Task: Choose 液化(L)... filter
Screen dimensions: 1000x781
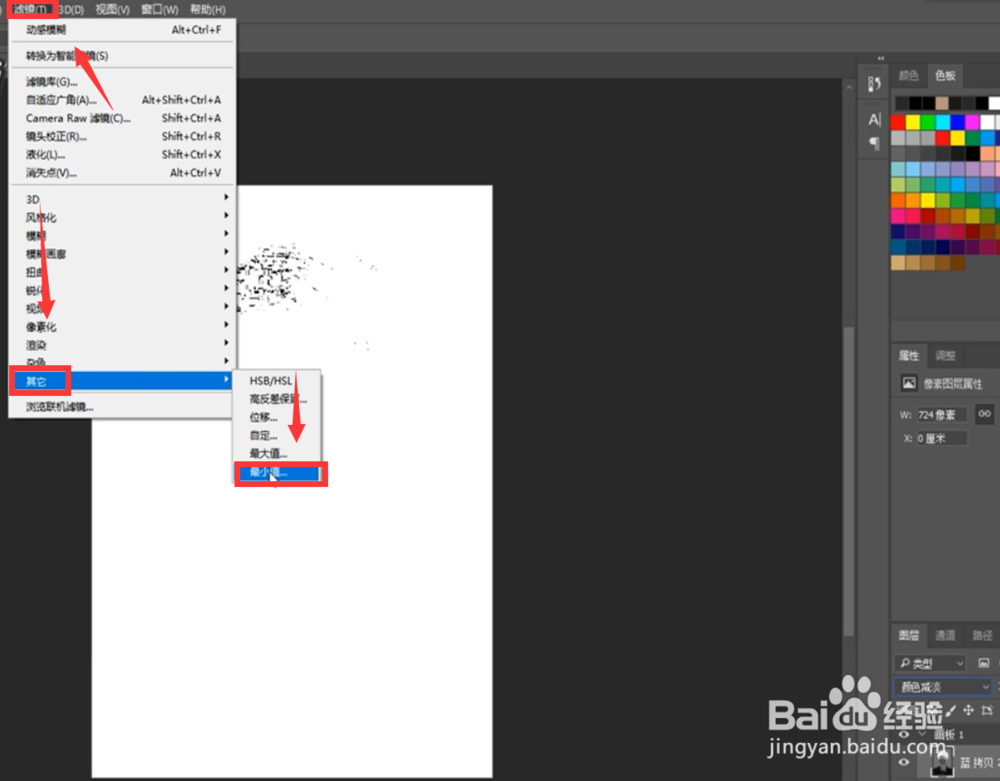Action: pyautogui.click(x=121, y=154)
